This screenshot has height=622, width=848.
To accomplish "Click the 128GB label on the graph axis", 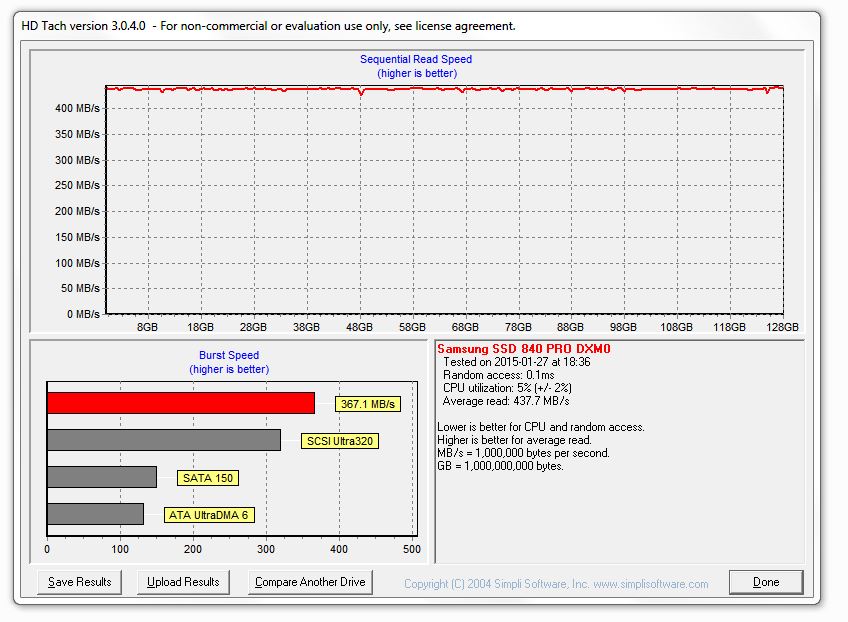I will click(782, 327).
